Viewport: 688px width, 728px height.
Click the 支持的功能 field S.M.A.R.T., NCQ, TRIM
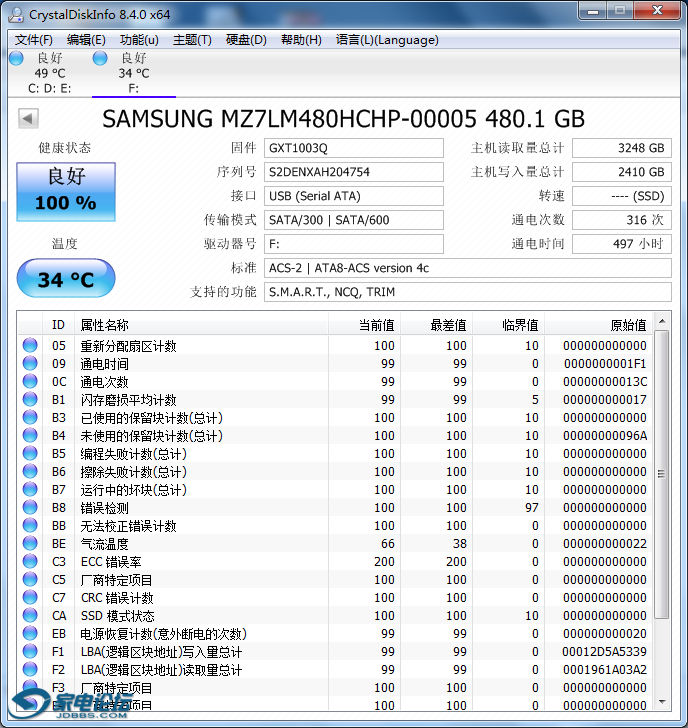coord(467,292)
